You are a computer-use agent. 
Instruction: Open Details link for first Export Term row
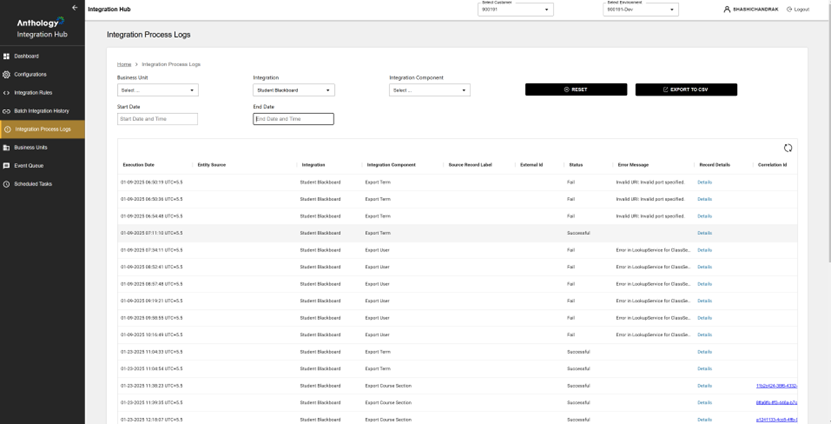click(704, 182)
